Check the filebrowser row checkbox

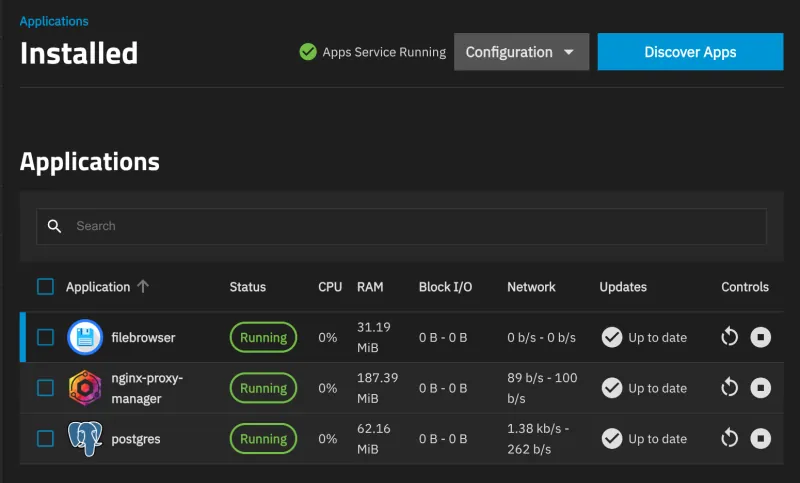[x=45, y=337]
